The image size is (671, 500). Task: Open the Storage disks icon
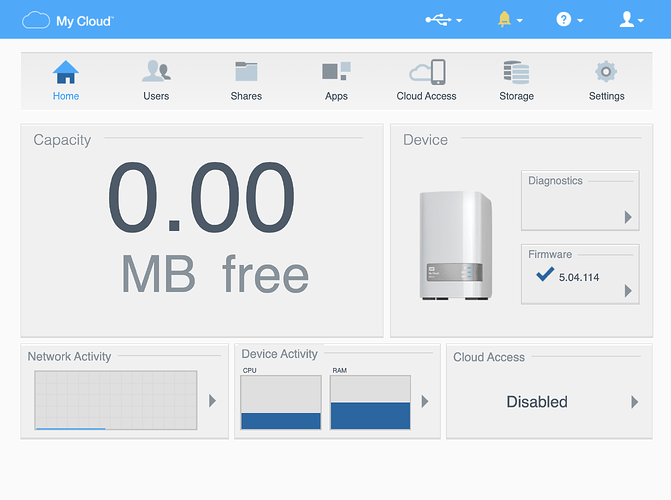(x=517, y=72)
